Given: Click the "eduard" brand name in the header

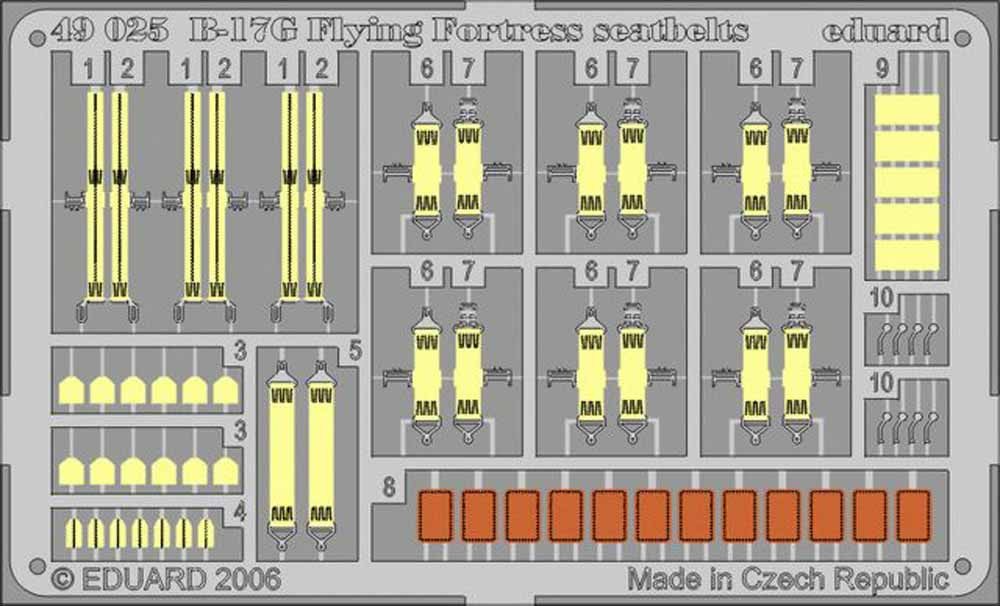Looking at the screenshot, I should tap(885, 30).
